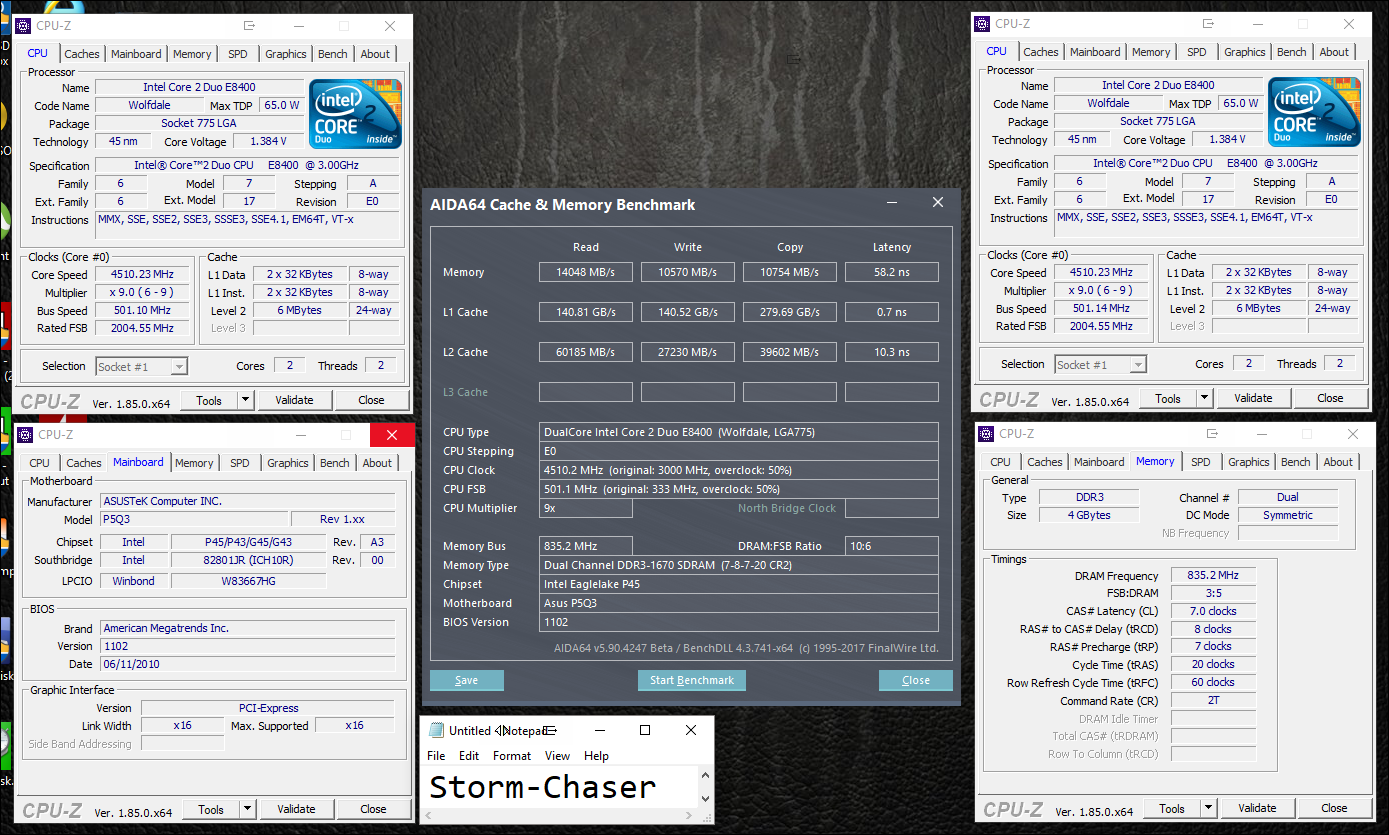Viewport: 1389px width, 835px height.
Task: Open Tools dropdown arrow in top-left CPU-Z window
Action: (245, 400)
